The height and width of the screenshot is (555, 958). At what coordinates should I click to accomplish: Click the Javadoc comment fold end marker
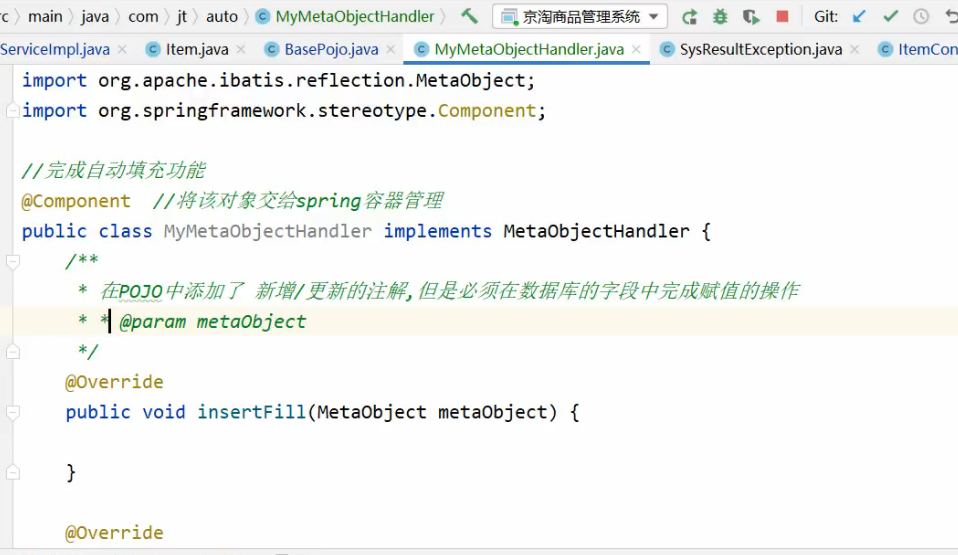tap(12, 352)
